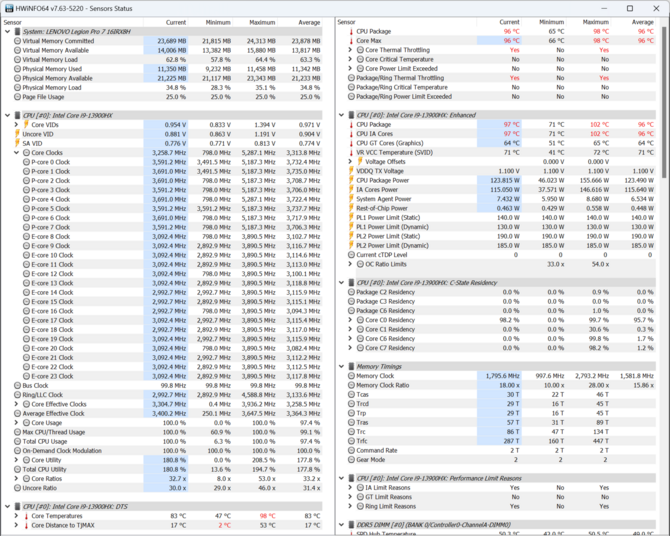Select the Current cTDP Level row
Screen dimensions: 670x536
click(x=501, y=255)
